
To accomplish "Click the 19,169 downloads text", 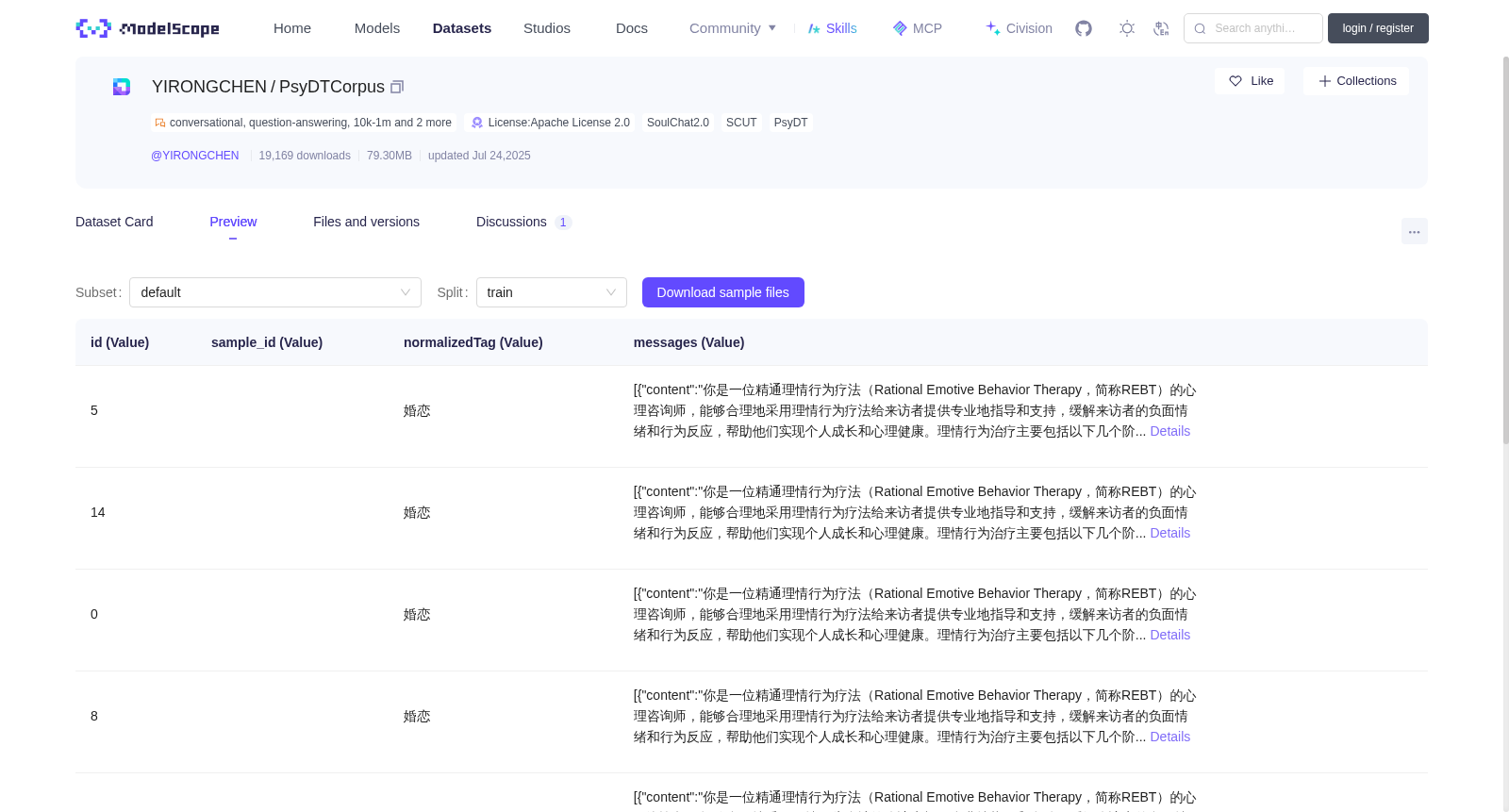I will [x=305, y=156].
